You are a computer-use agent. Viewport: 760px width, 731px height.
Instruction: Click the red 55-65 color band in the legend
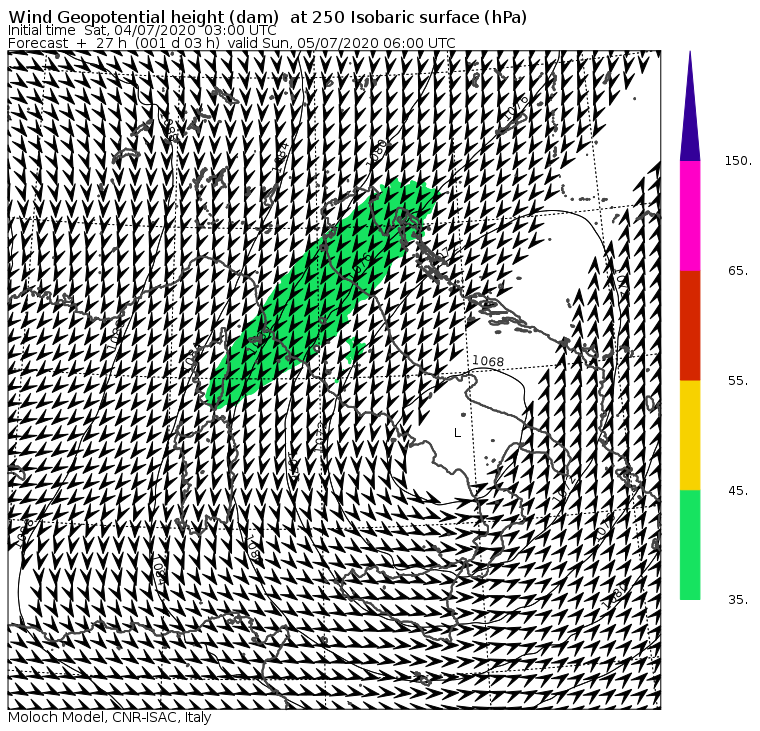(690, 325)
